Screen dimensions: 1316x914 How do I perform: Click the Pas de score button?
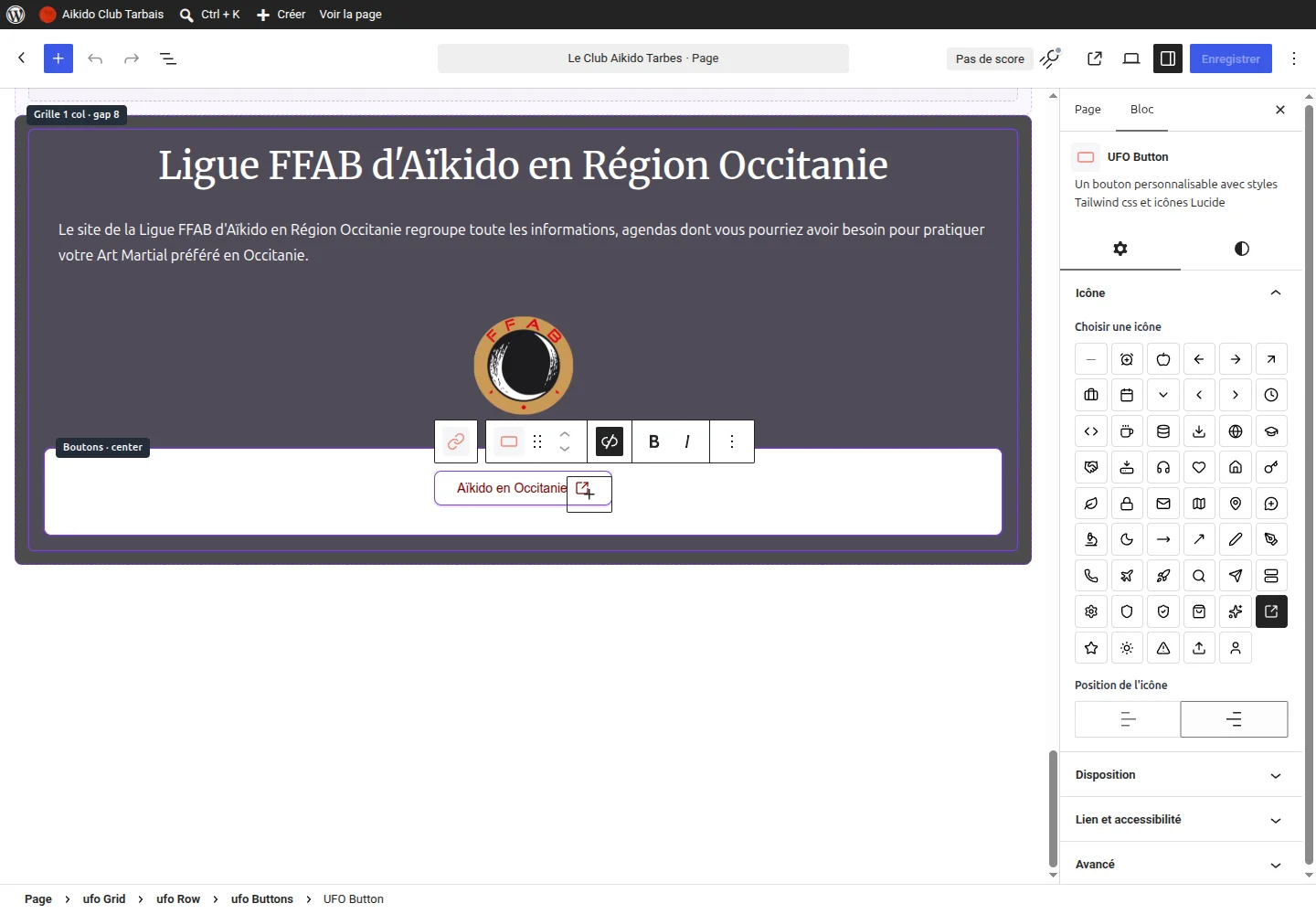pos(990,58)
